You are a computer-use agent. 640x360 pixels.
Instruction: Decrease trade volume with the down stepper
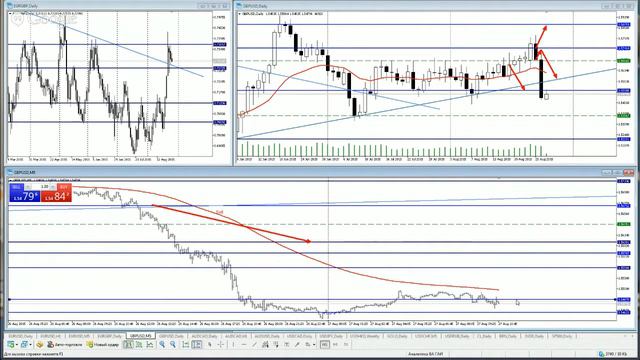[28, 187]
